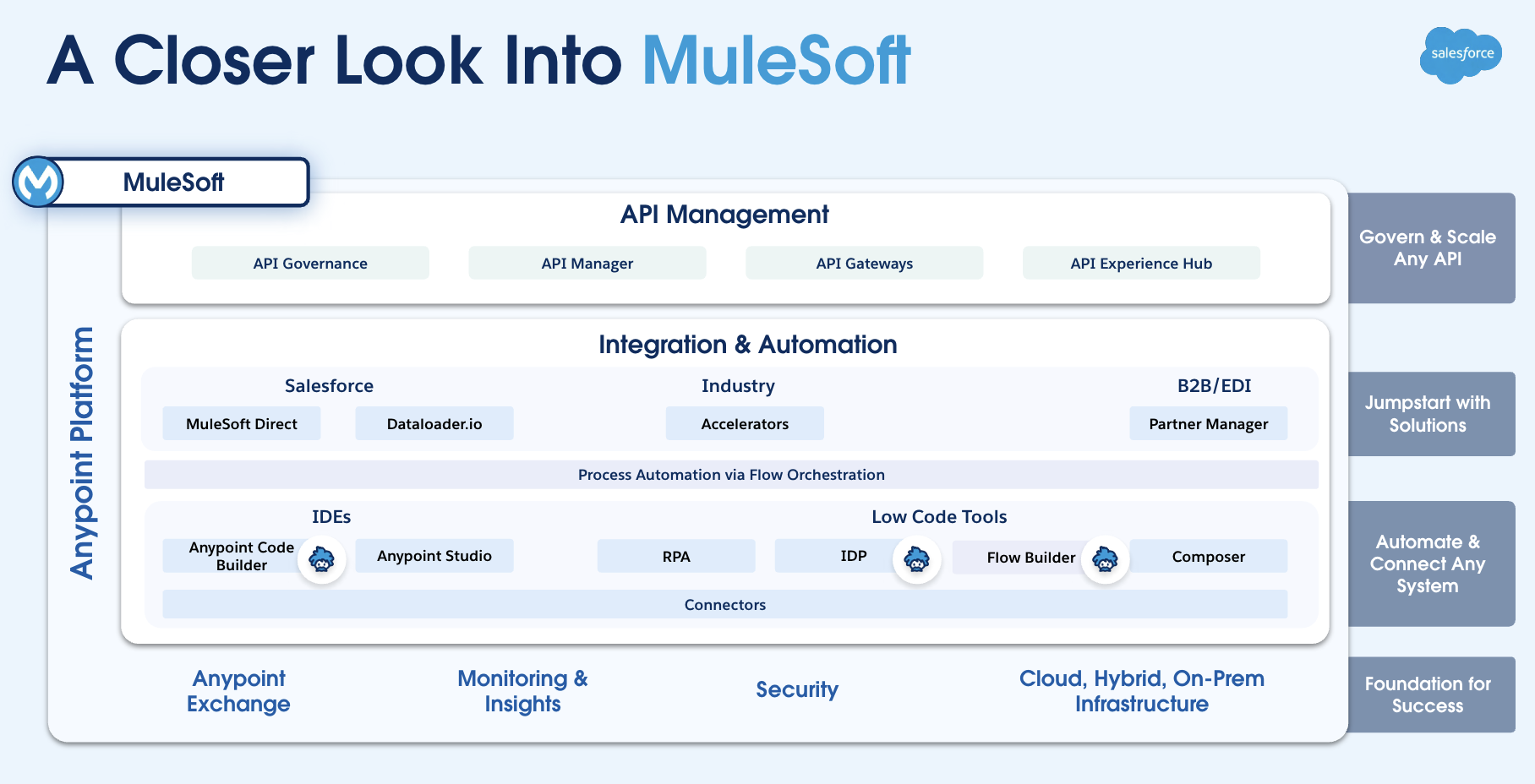1535x784 pixels.
Task: Select the RPA box
Action: point(676,556)
